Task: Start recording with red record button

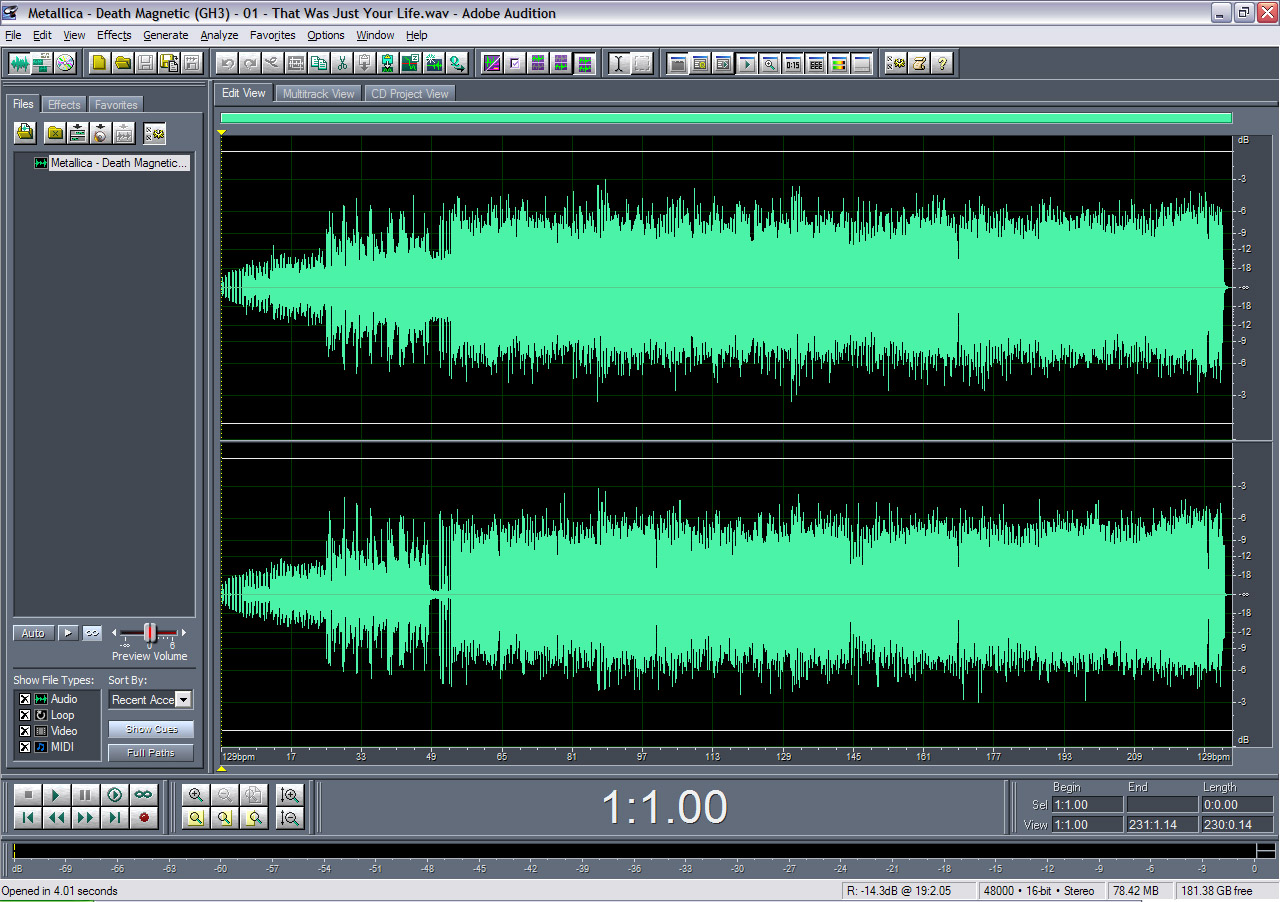Action: [x=144, y=818]
